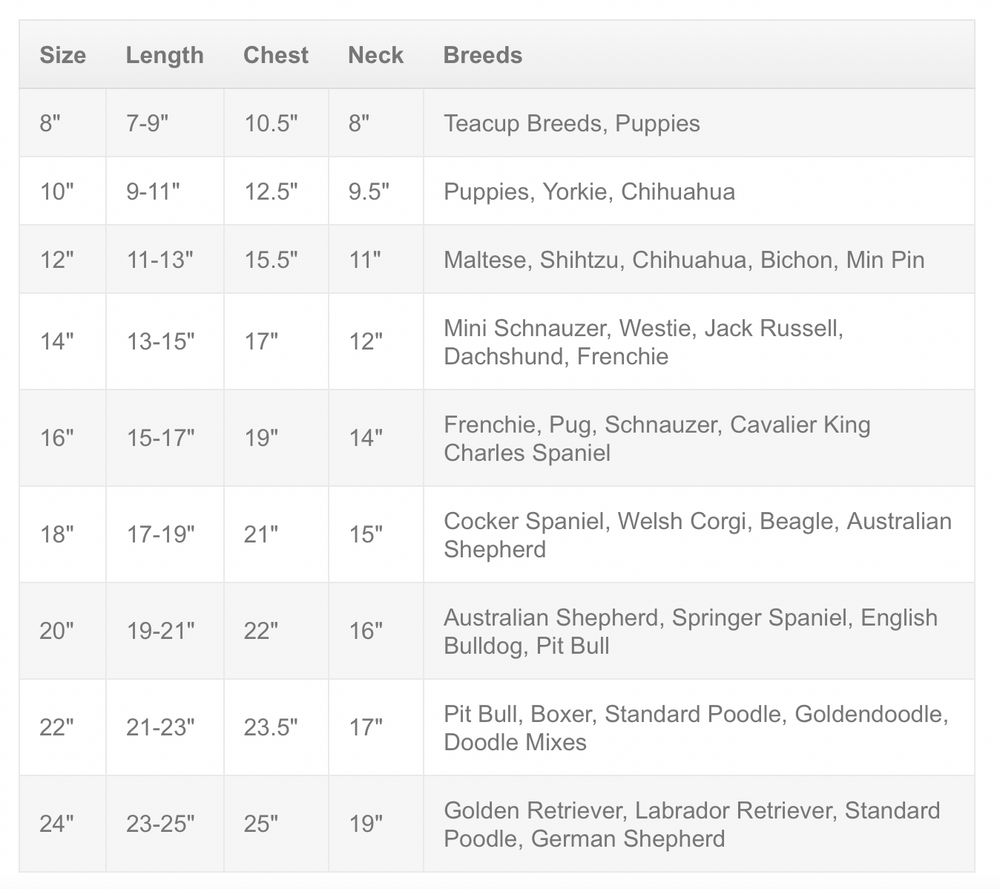Click the Chest column header
This screenshot has width=1000, height=889.
(276, 55)
